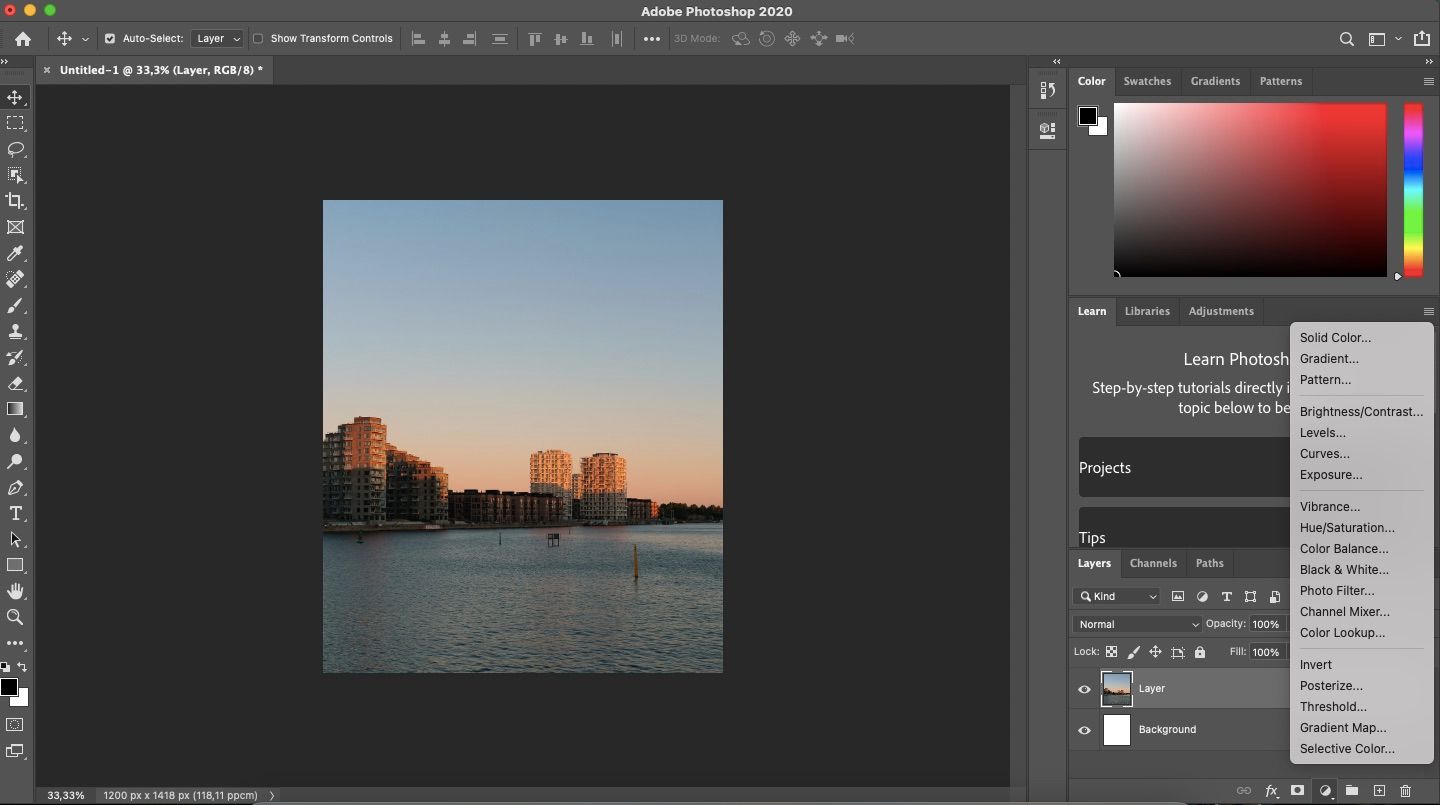Switch to the Channels tab
The width and height of the screenshot is (1440, 805).
tap(1153, 563)
